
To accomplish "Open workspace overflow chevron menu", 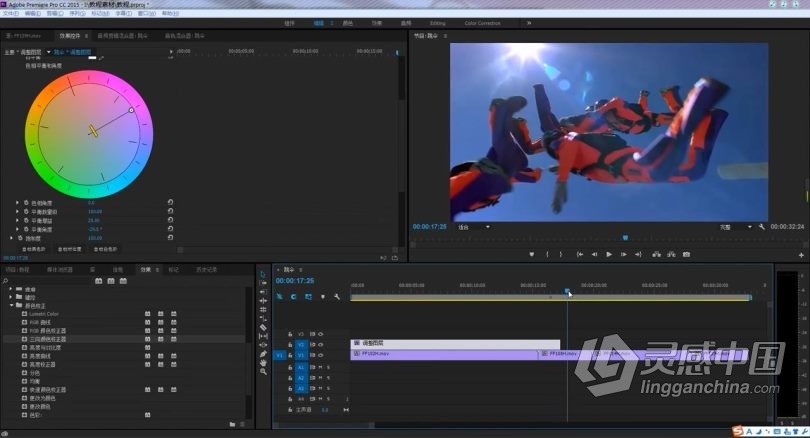I will tap(528, 23).
